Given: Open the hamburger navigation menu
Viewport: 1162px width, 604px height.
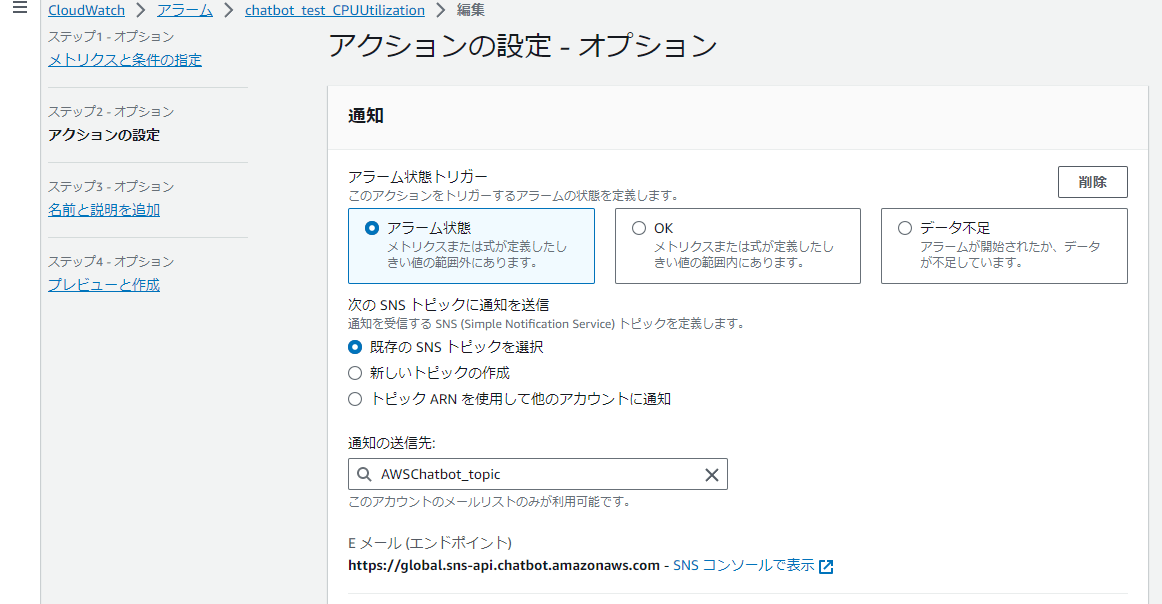Looking at the screenshot, I should (x=20, y=8).
